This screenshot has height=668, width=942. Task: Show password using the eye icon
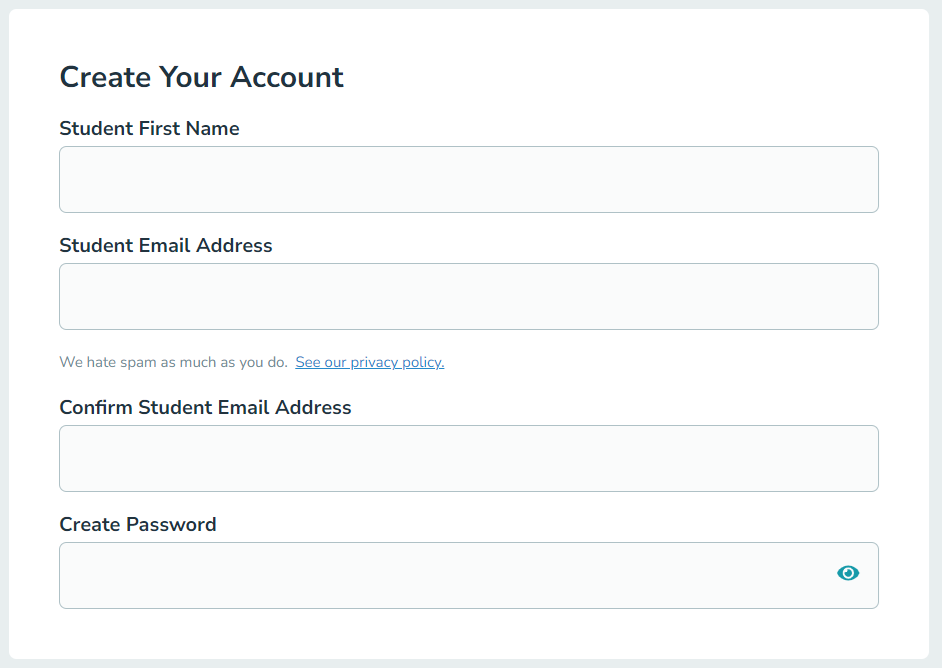(x=848, y=573)
